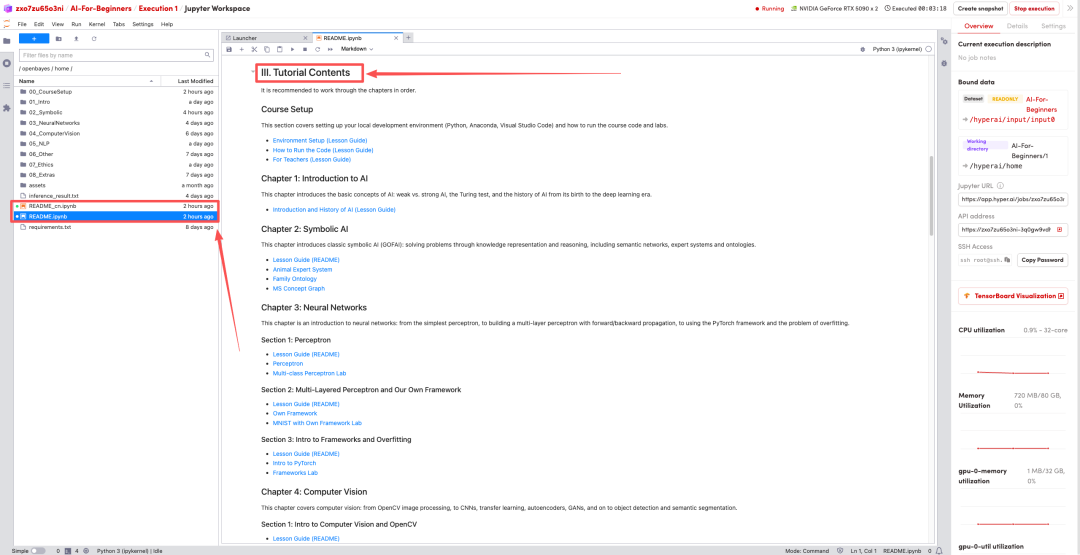Click copy icon next to ssh root command
Image resolution: width=1080 pixels, height=555 pixels.
pos(1007,260)
